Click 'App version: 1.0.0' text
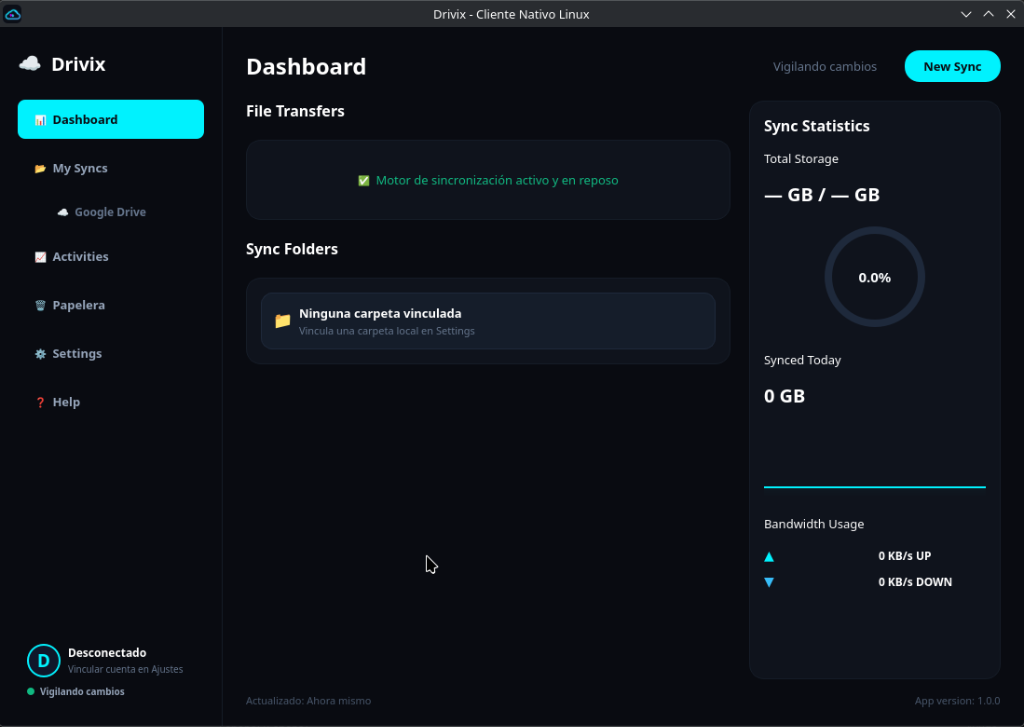 coord(957,701)
